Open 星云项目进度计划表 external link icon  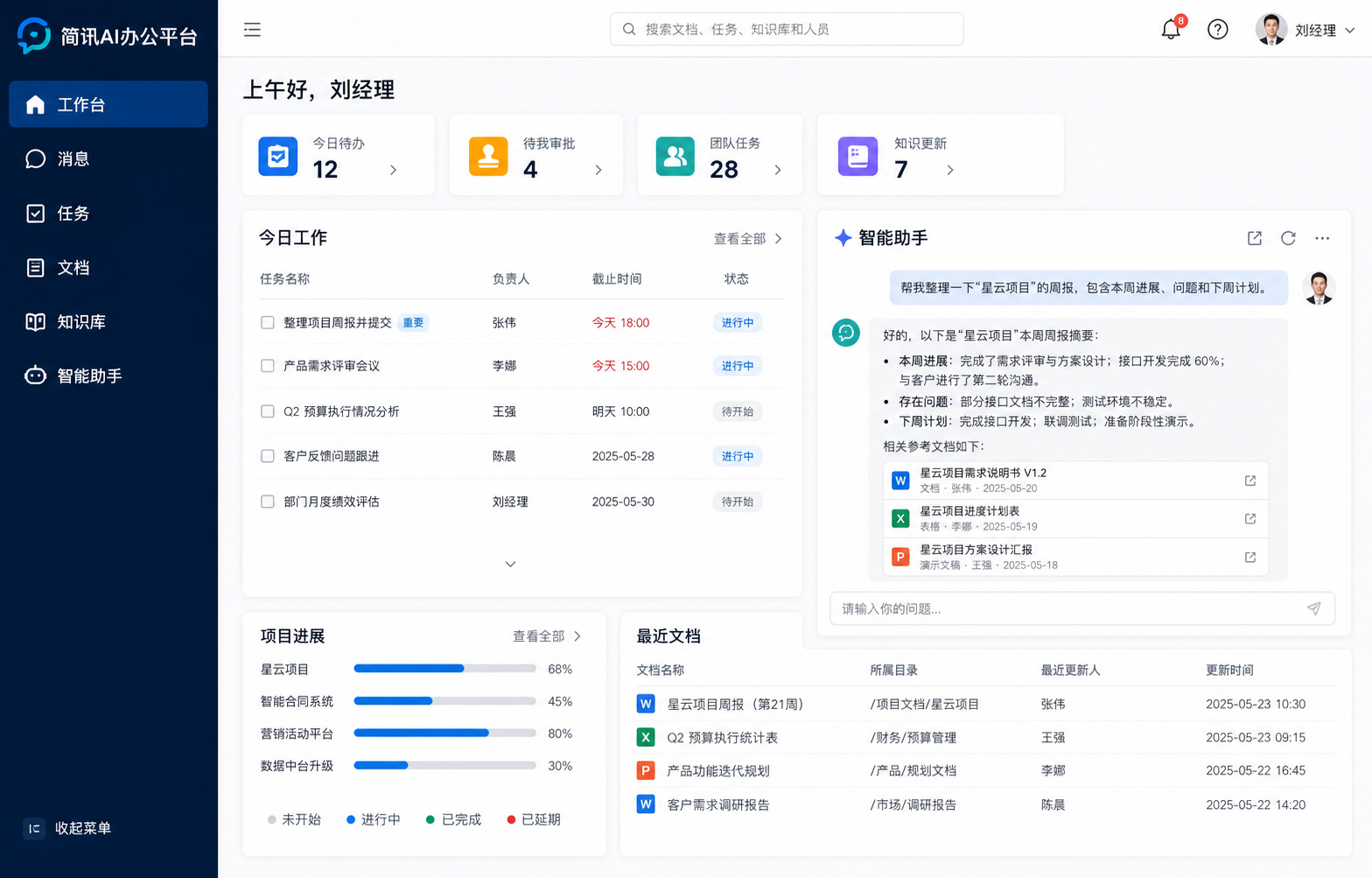tap(1250, 519)
